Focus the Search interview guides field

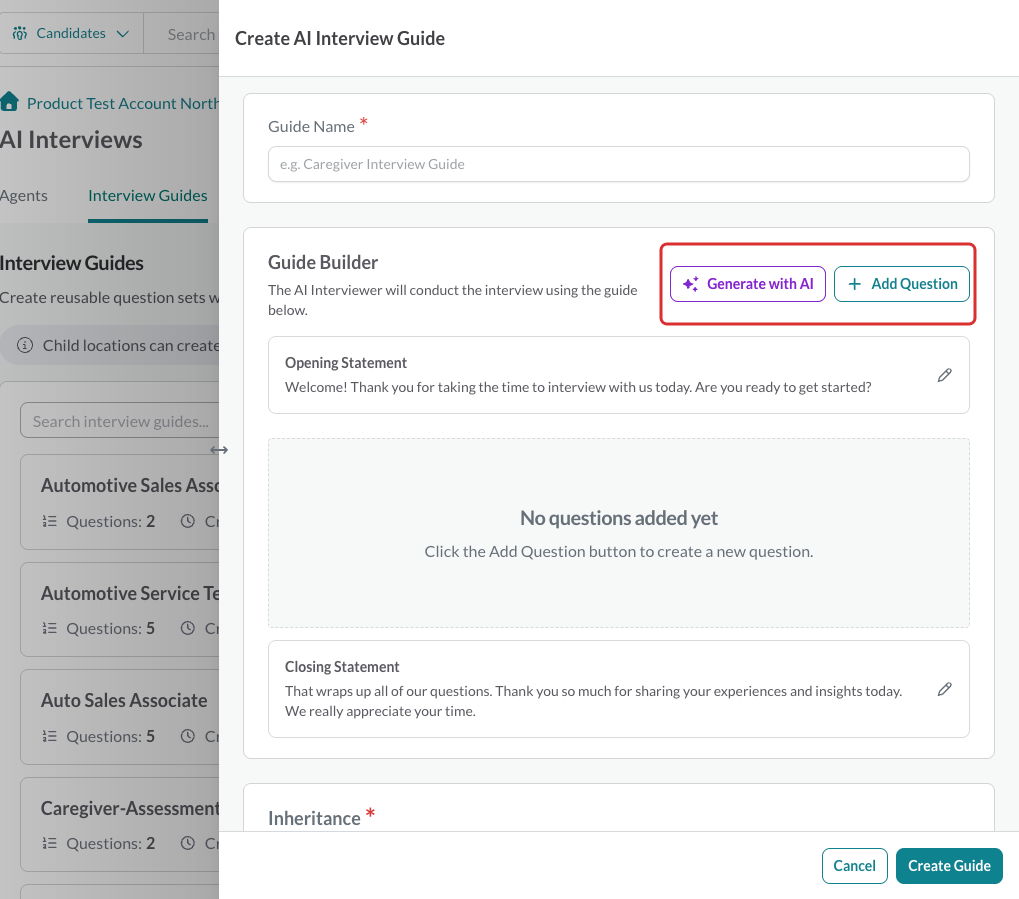point(120,421)
